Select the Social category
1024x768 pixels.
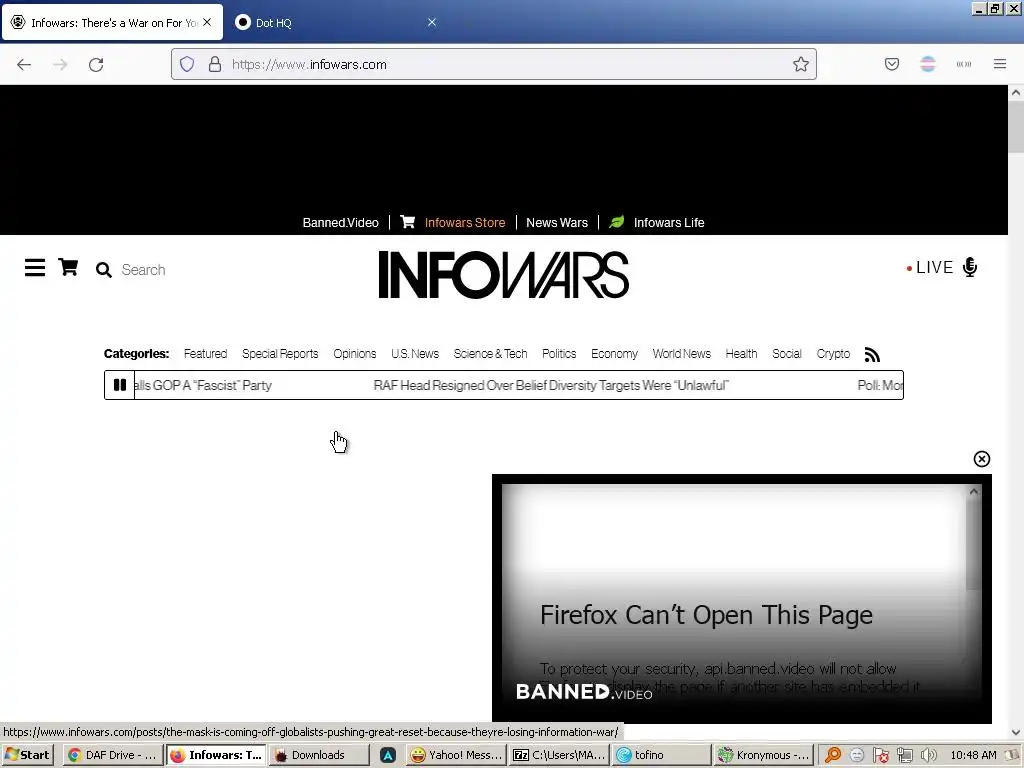tap(786, 354)
